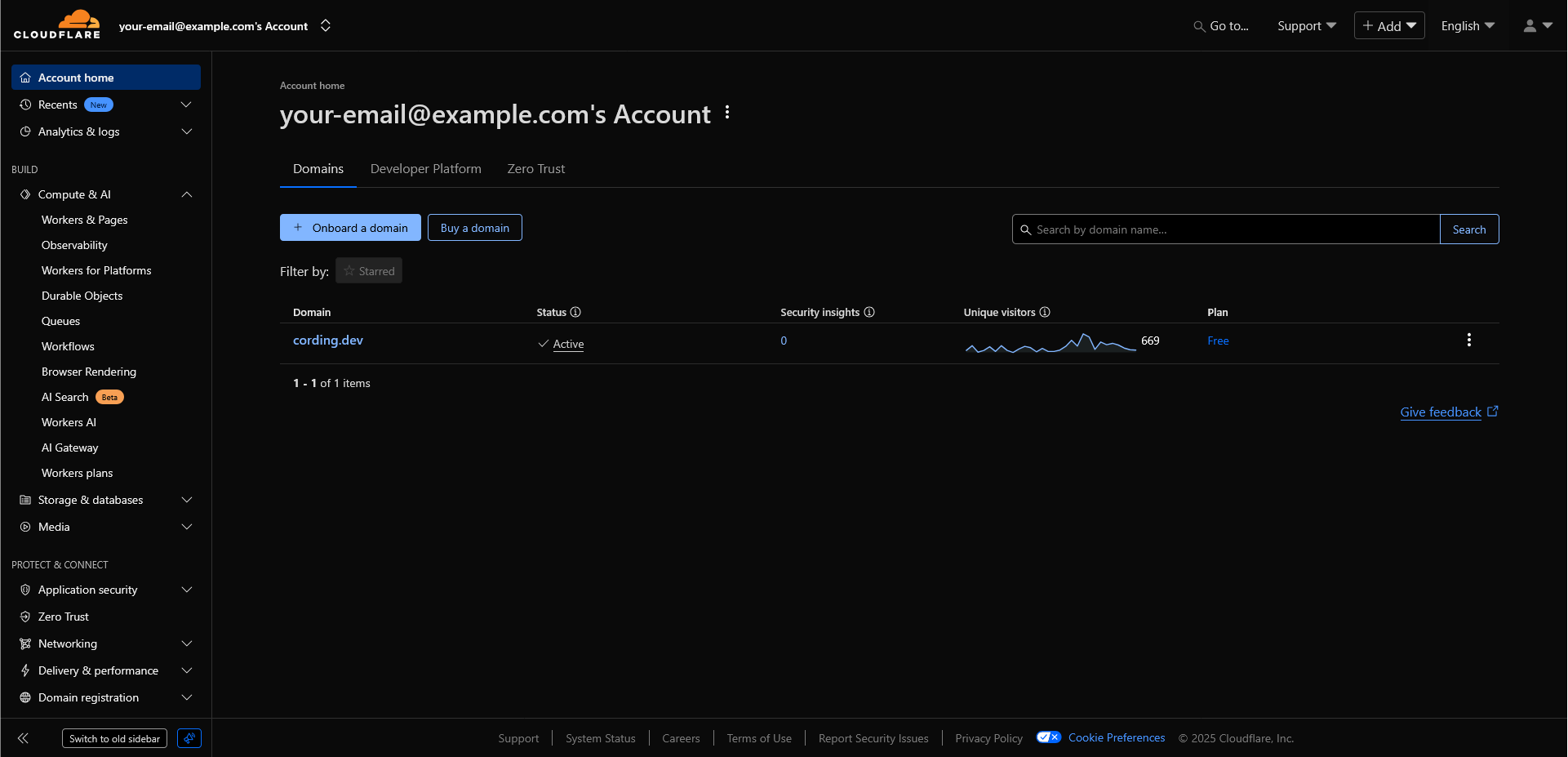Click Onboard a domain button
1568x757 pixels.
tap(350, 228)
